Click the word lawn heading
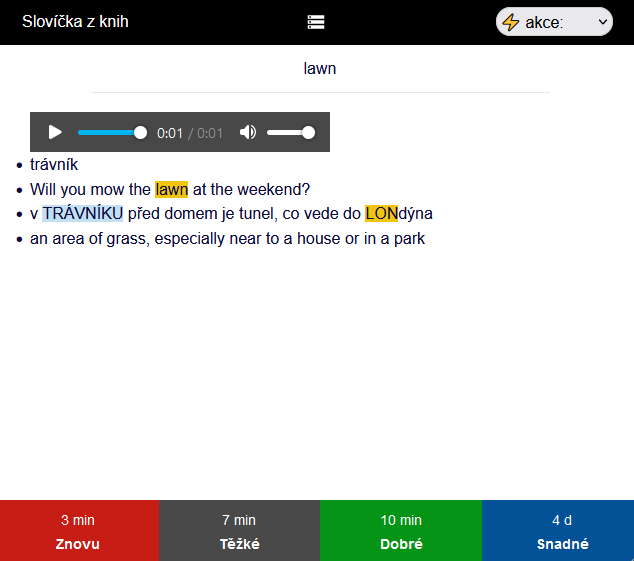This screenshot has width=634, height=561. pos(320,69)
